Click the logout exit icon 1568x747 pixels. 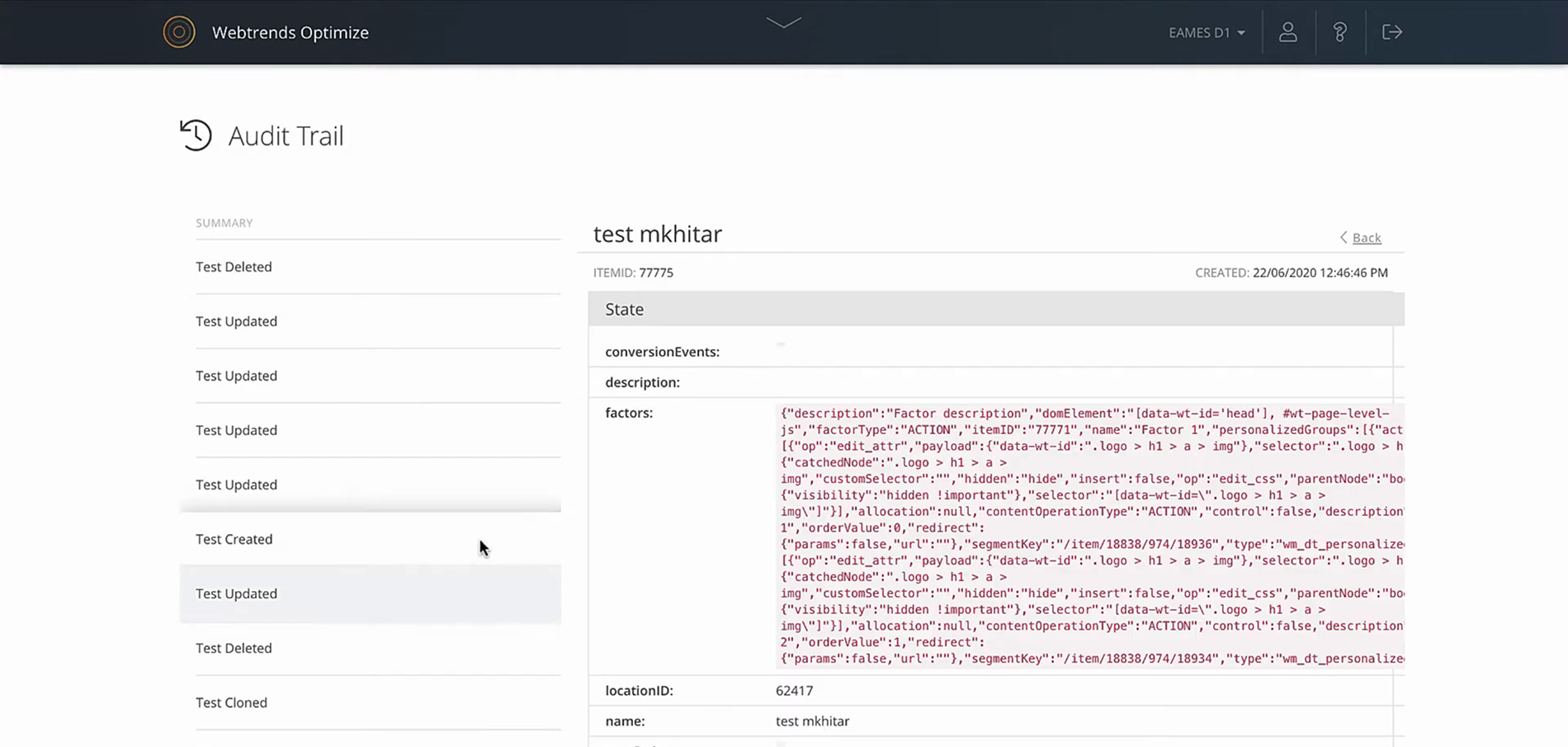(1392, 32)
